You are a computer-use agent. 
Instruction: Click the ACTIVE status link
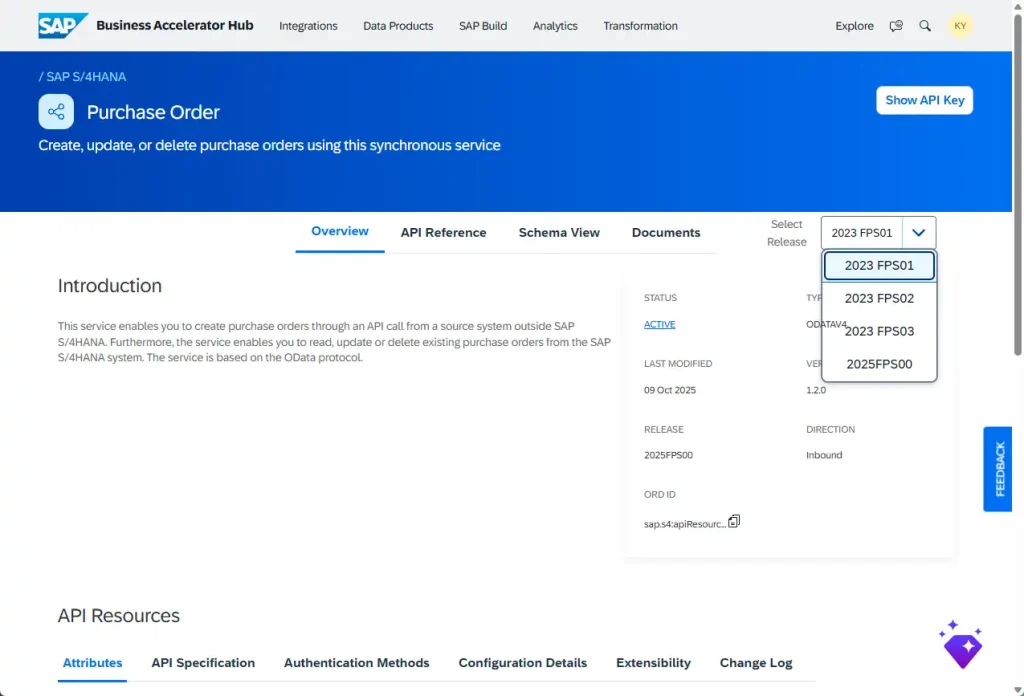[659, 324]
